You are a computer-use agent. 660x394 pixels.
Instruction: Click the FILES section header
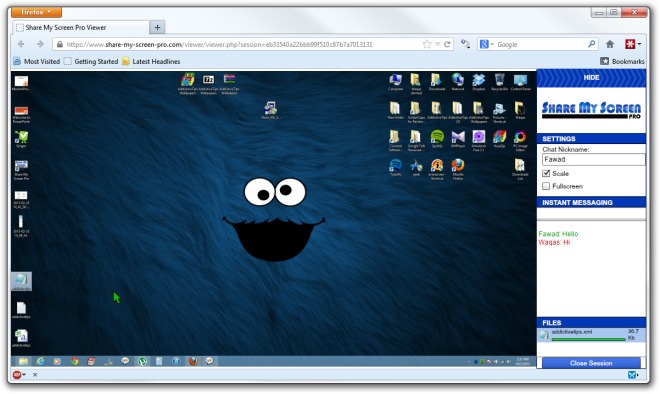591,323
